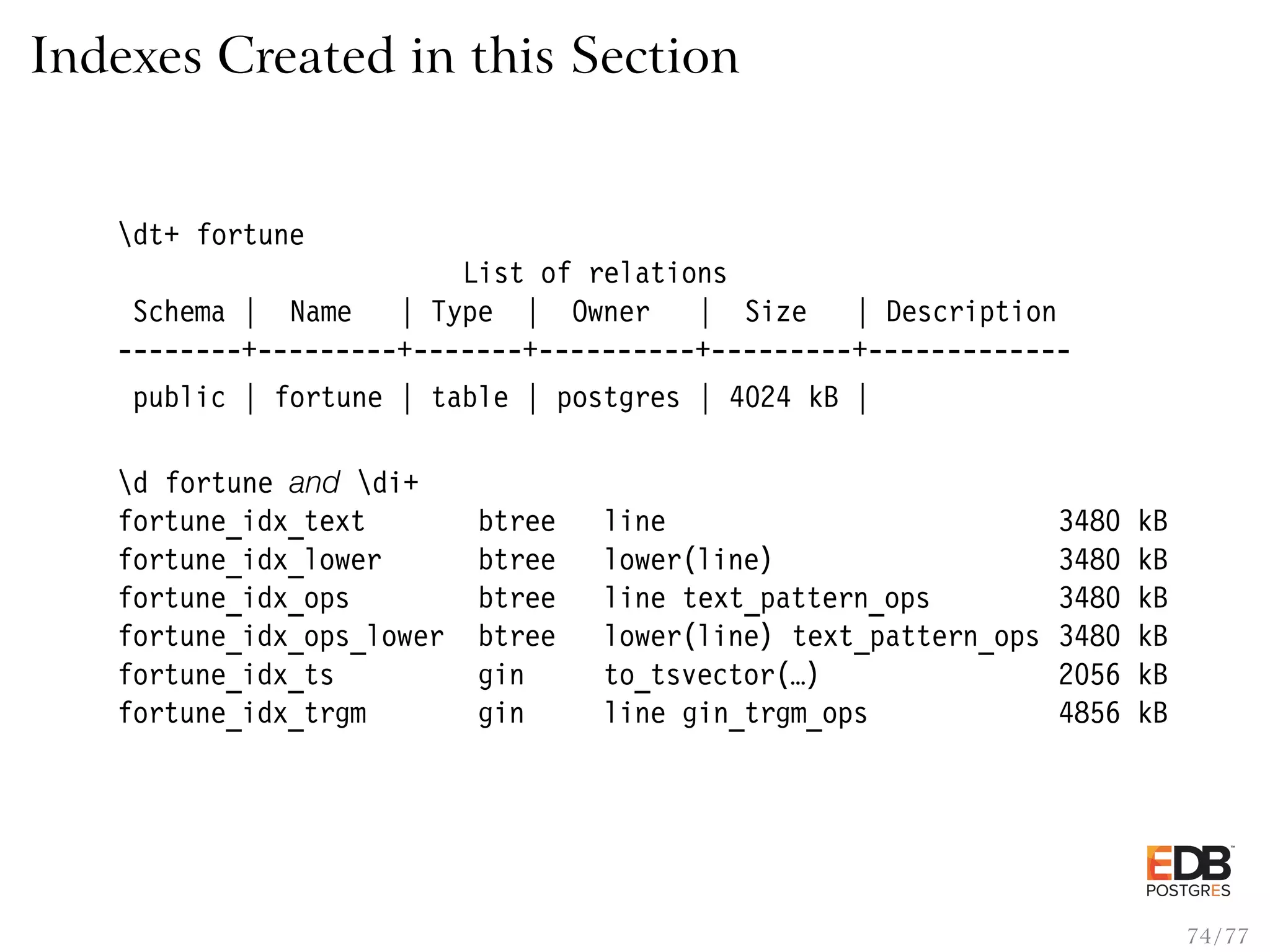Click the EDB Postgres logo
This screenshot has height=952, width=1270.
click(x=1188, y=871)
